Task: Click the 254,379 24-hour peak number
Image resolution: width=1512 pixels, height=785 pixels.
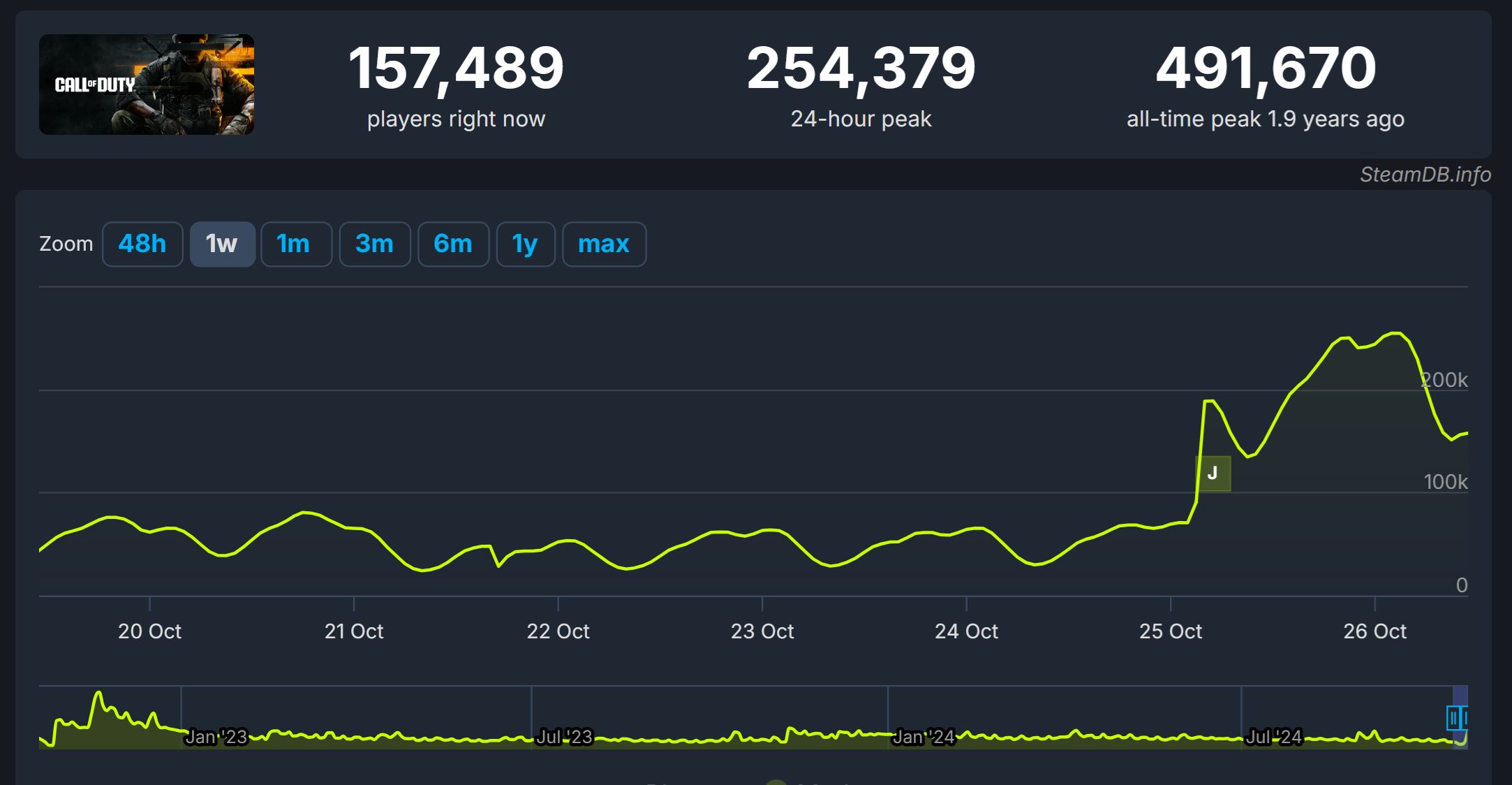Action: [x=861, y=68]
